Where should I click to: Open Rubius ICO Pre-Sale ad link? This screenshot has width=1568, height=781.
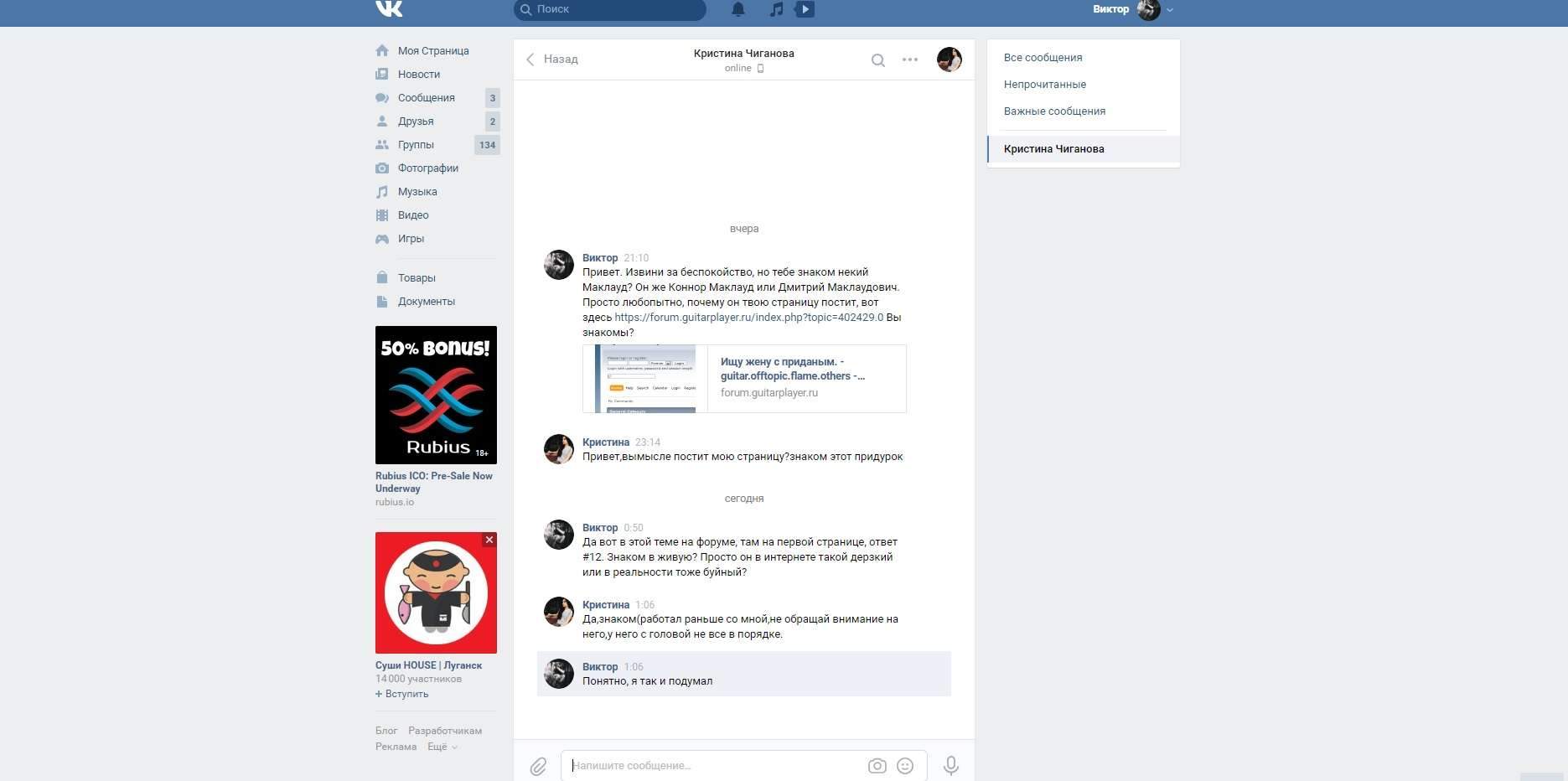click(434, 482)
